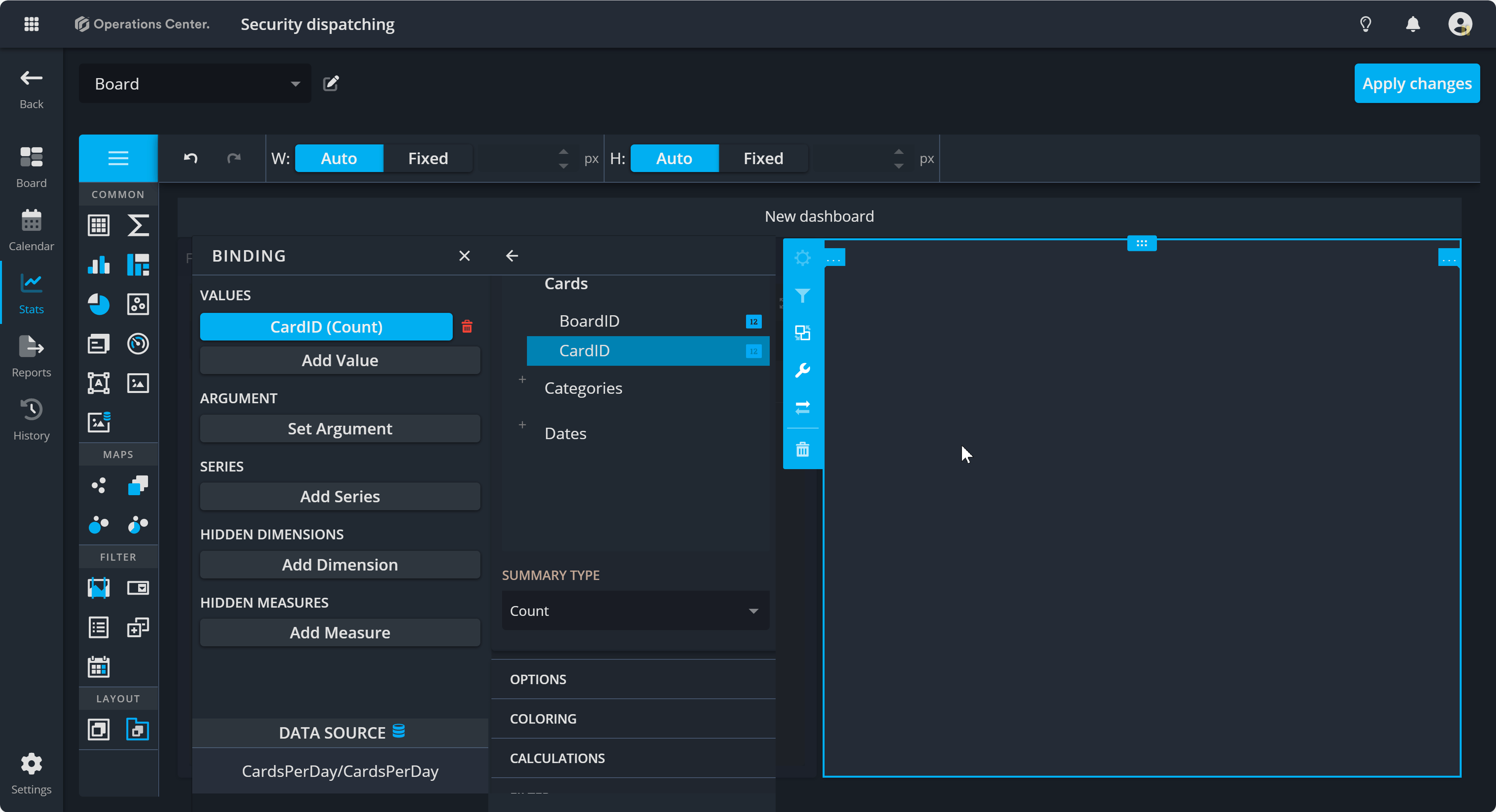Insert a Combo Box filter item
The width and height of the screenshot is (1496, 812).
click(x=138, y=588)
